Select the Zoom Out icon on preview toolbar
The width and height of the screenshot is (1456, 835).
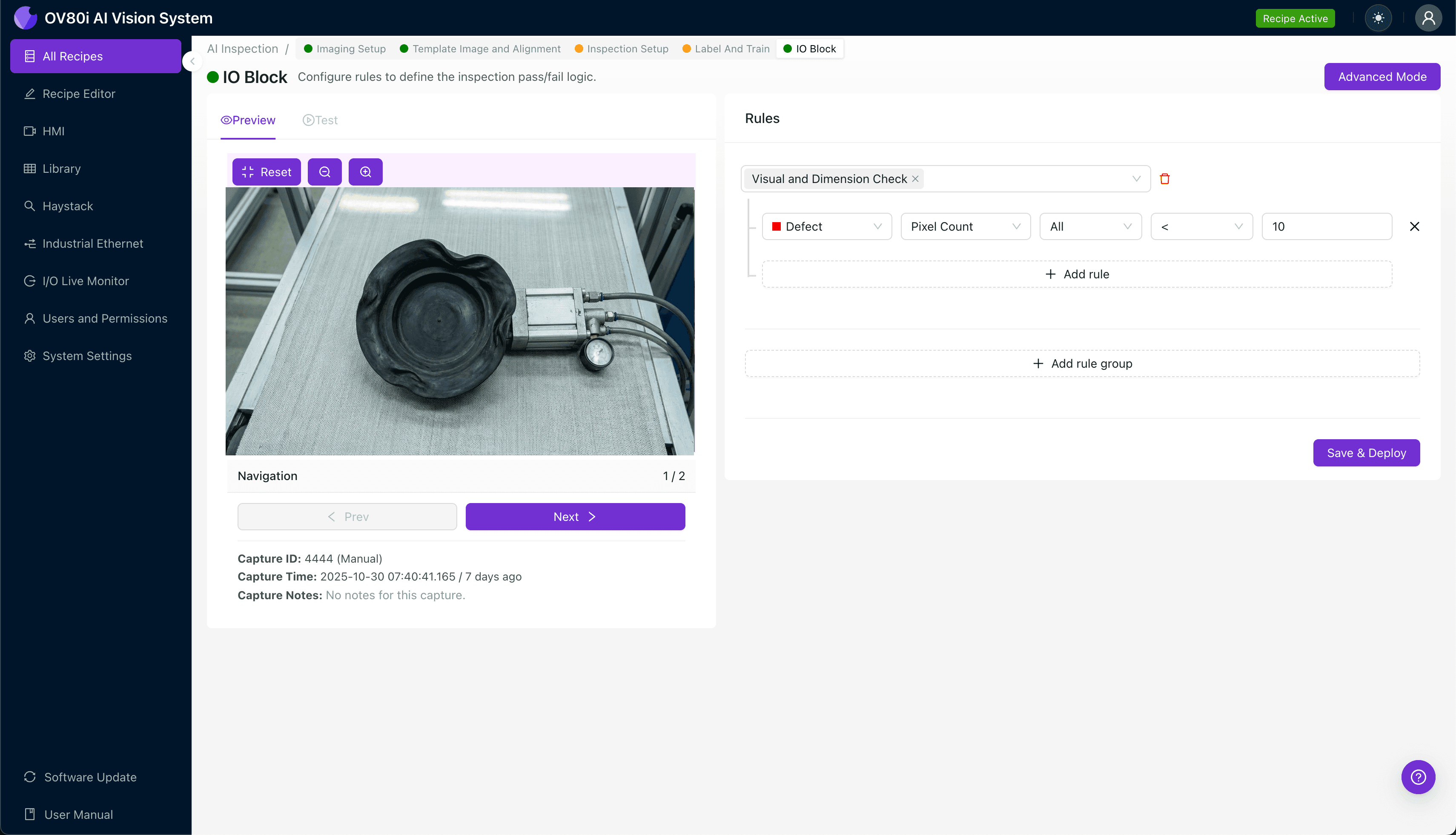coord(325,172)
